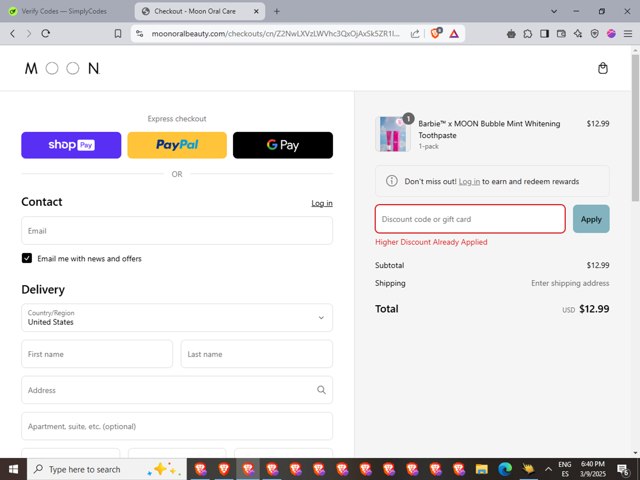Open the browser hamburger menu
Screen dimensions: 640x480
(628, 33)
